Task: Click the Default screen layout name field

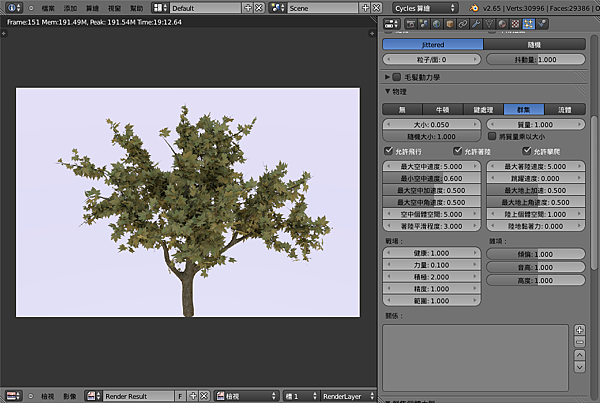Action: pyautogui.click(x=205, y=8)
